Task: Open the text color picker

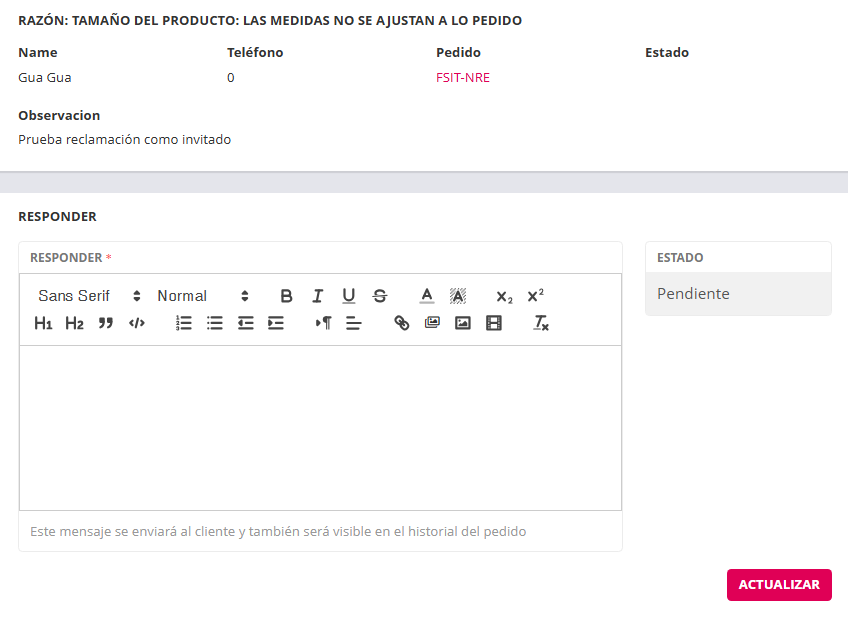Action: 427,296
